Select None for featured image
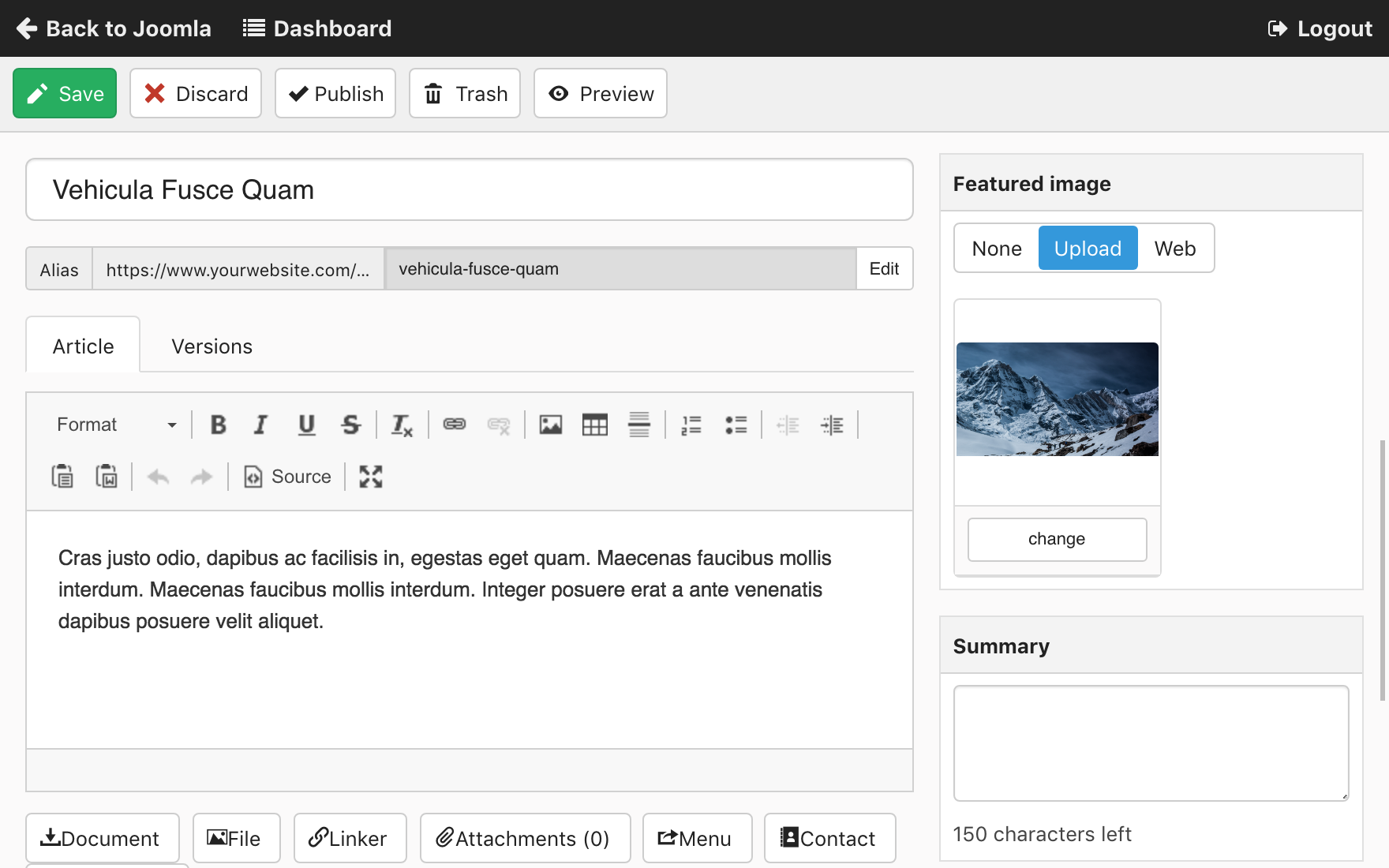1389x868 pixels. tap(997, 249)
